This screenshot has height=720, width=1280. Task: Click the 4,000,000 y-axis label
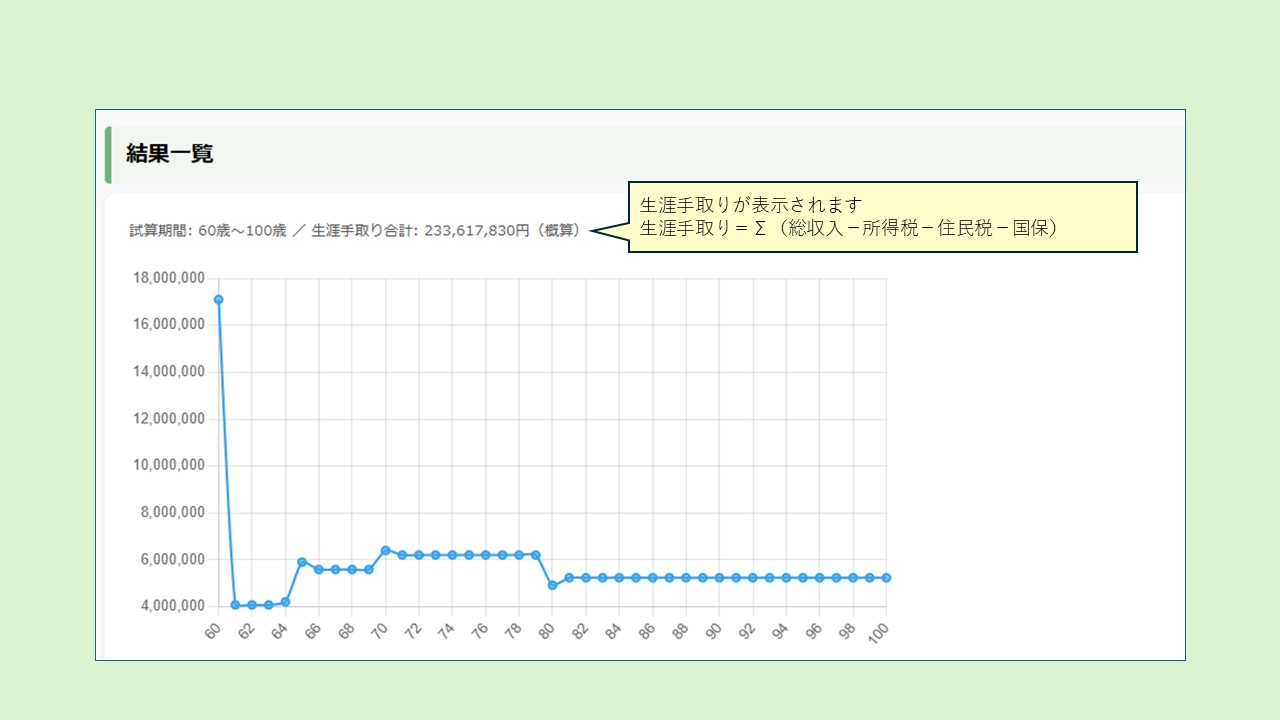172,606
